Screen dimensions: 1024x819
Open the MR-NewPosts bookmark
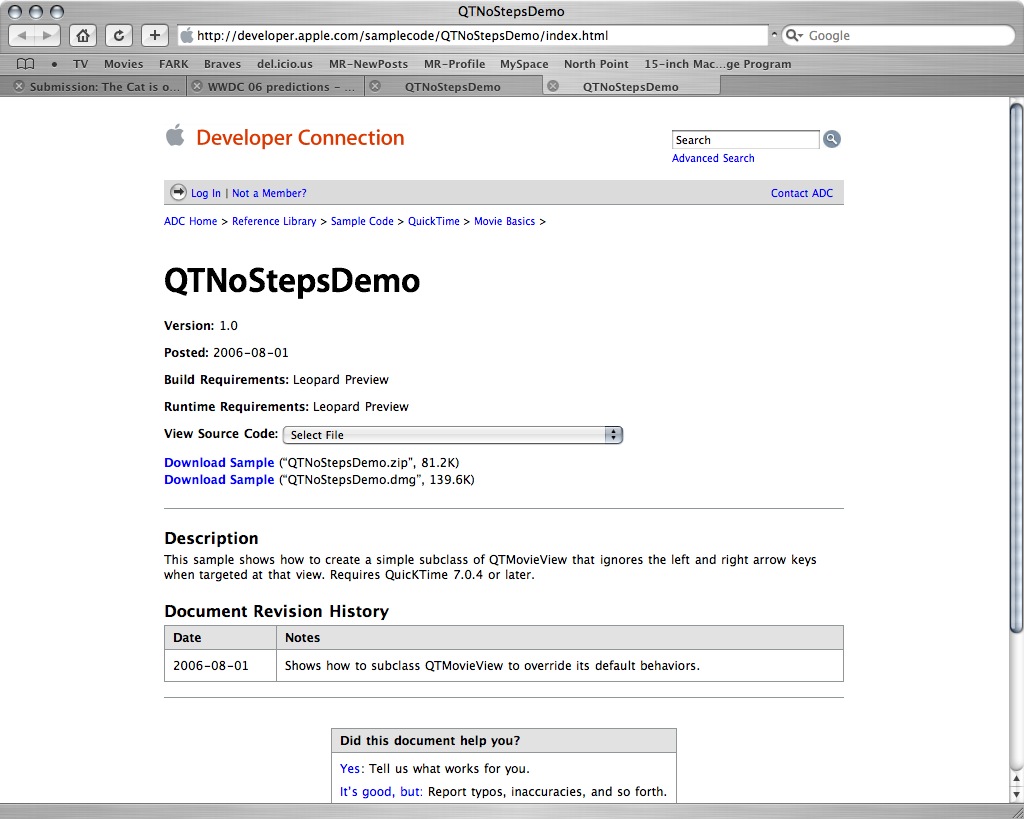368,64
